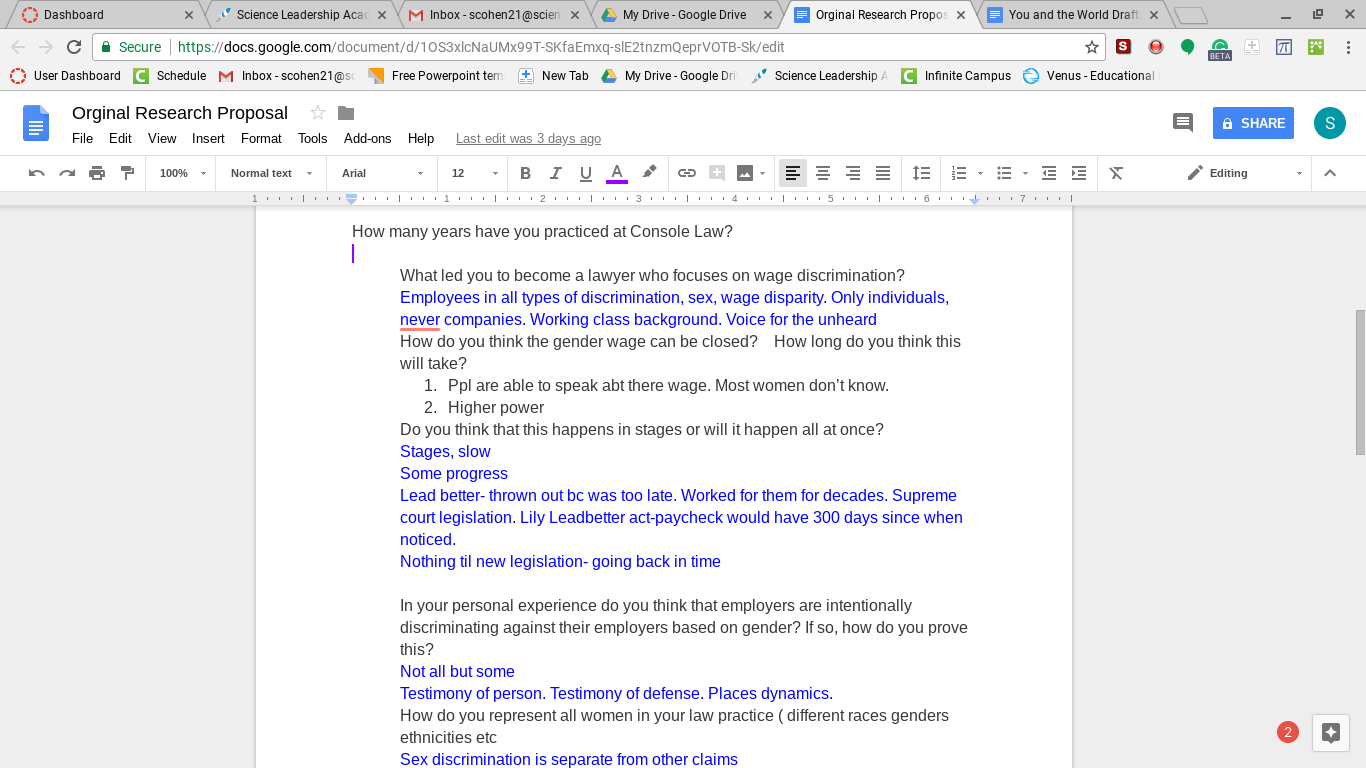
Task: Open the 'Last edit was 3 days ago' link
Action: point(528,139)
